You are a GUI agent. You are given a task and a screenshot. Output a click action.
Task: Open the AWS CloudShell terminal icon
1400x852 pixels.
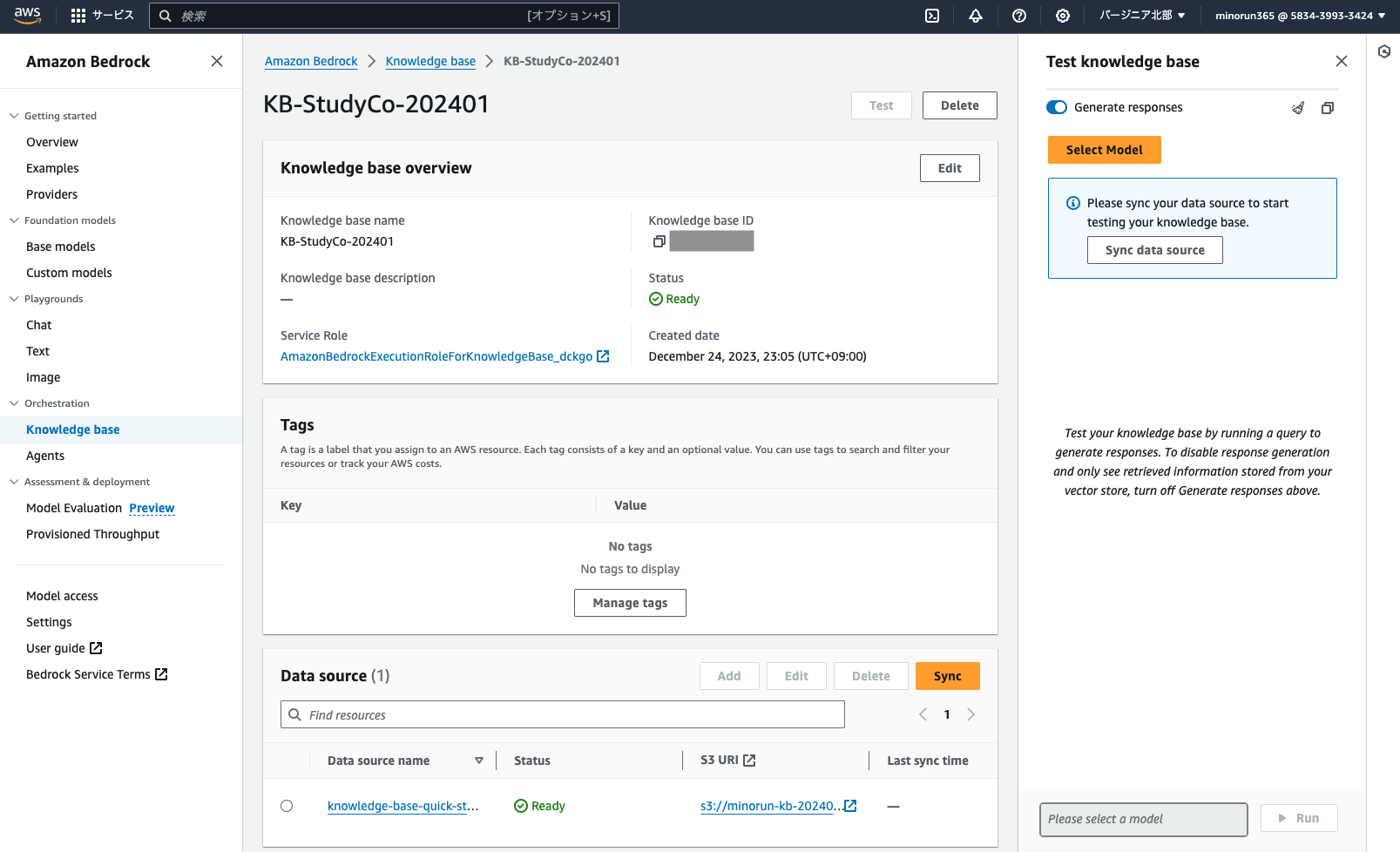coord(932,16)
